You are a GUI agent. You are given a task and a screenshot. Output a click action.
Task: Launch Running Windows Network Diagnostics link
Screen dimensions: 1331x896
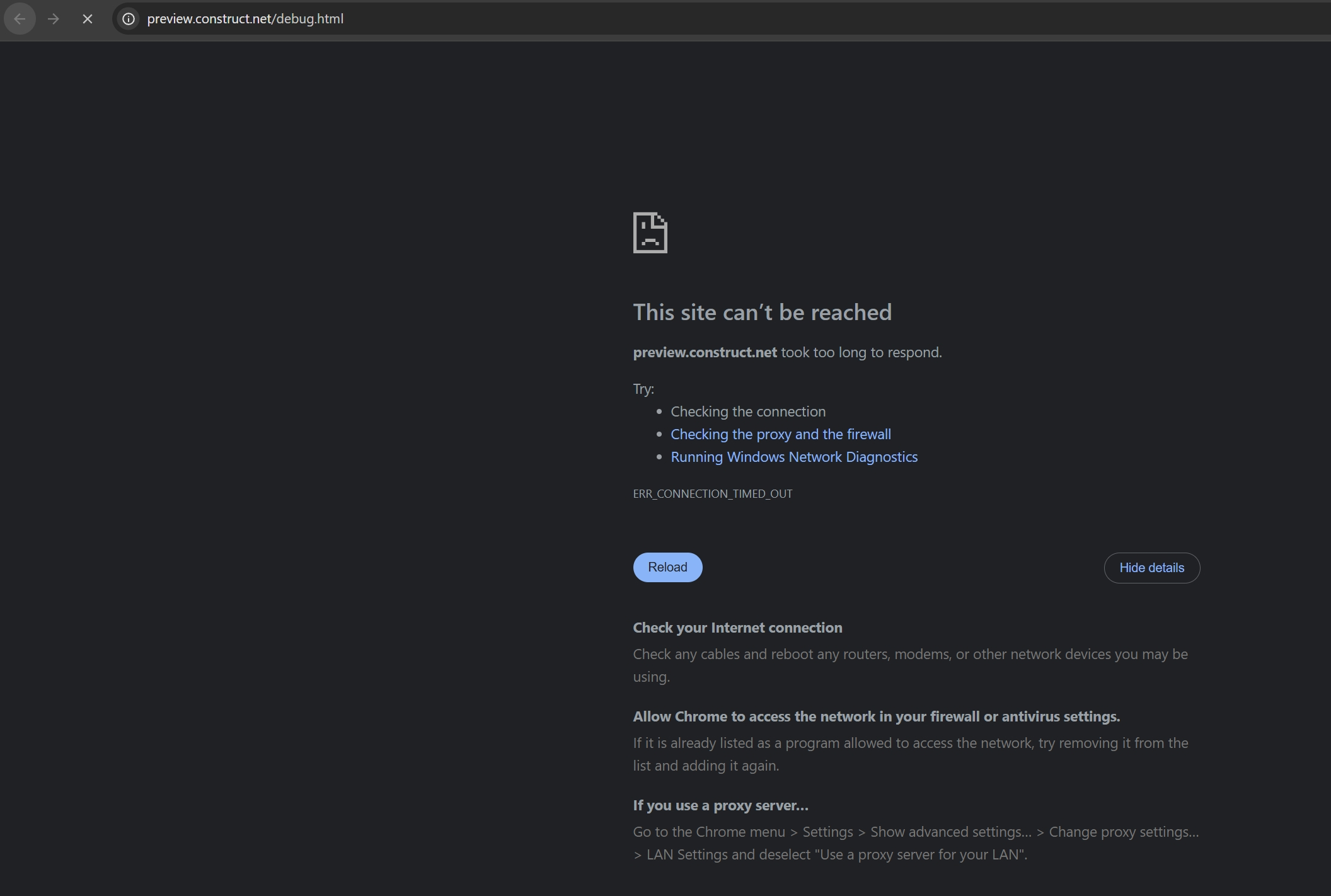(x=793, y=457)
